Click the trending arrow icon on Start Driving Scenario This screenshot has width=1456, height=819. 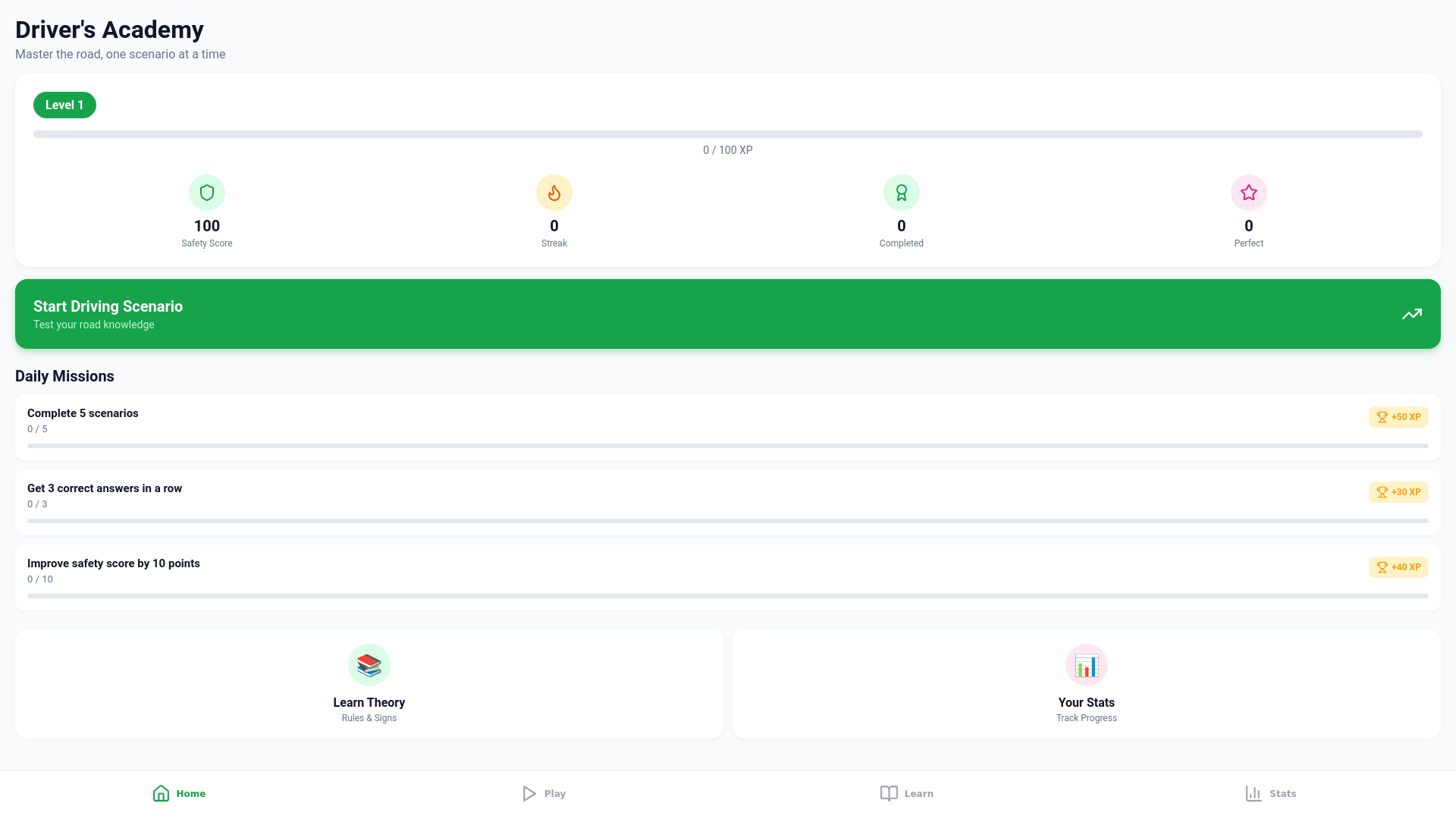[1412, 314]
